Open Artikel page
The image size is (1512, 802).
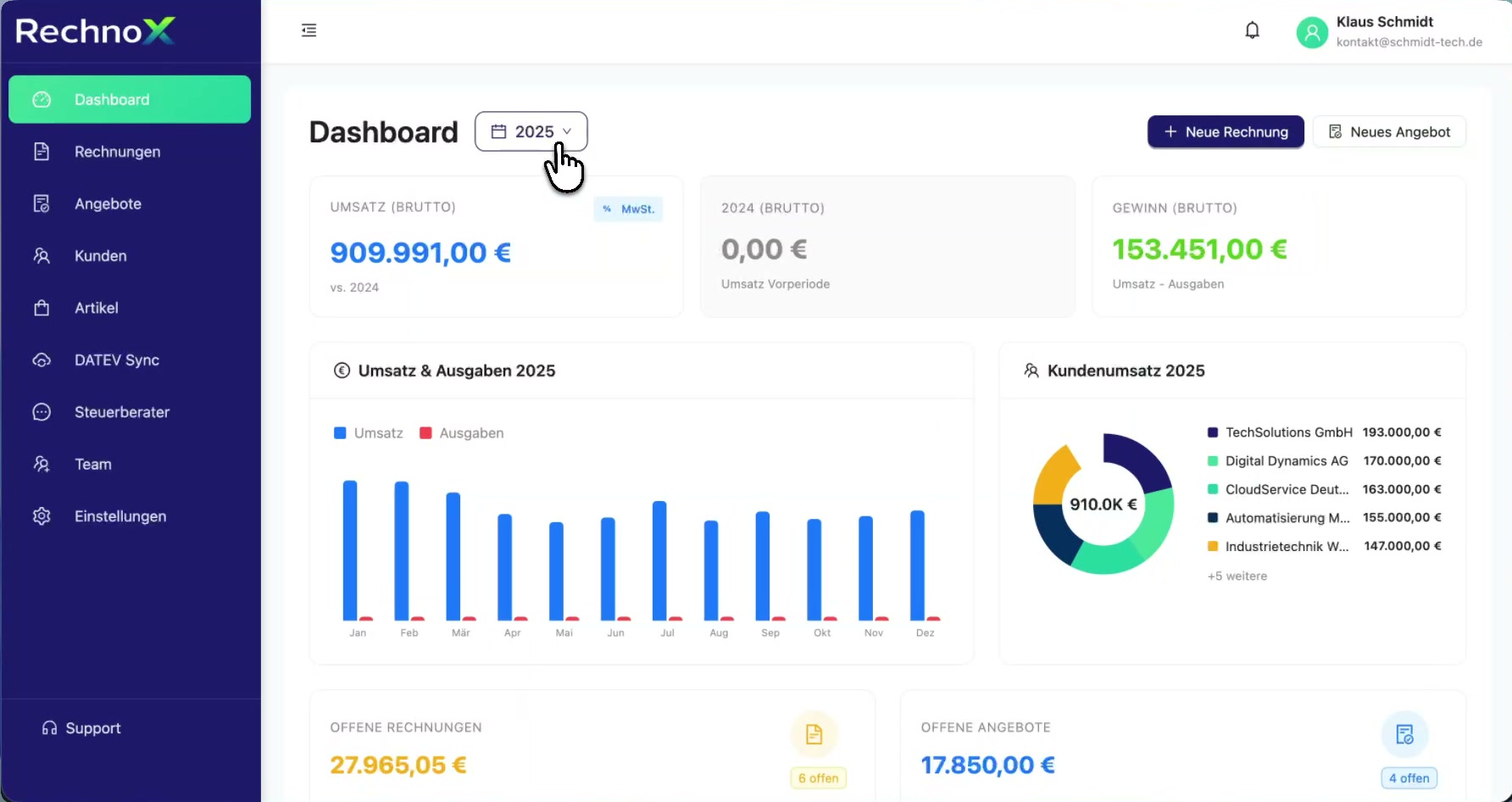coord(130,308)
